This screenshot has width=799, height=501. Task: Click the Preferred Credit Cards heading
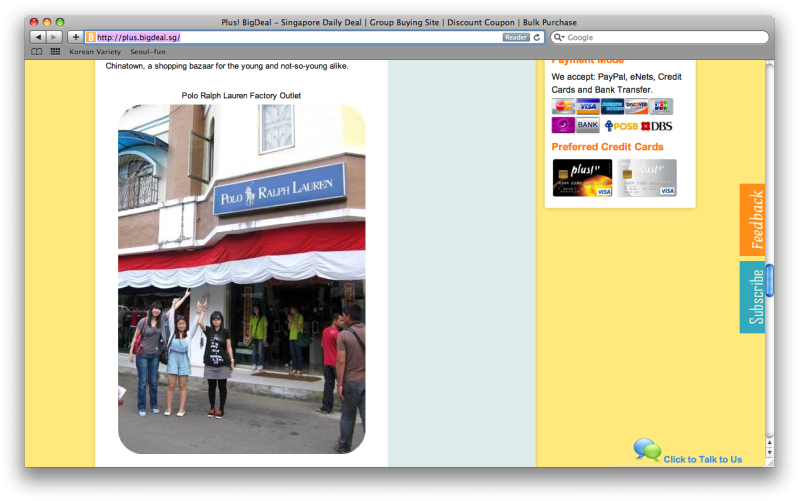[607, 147]
